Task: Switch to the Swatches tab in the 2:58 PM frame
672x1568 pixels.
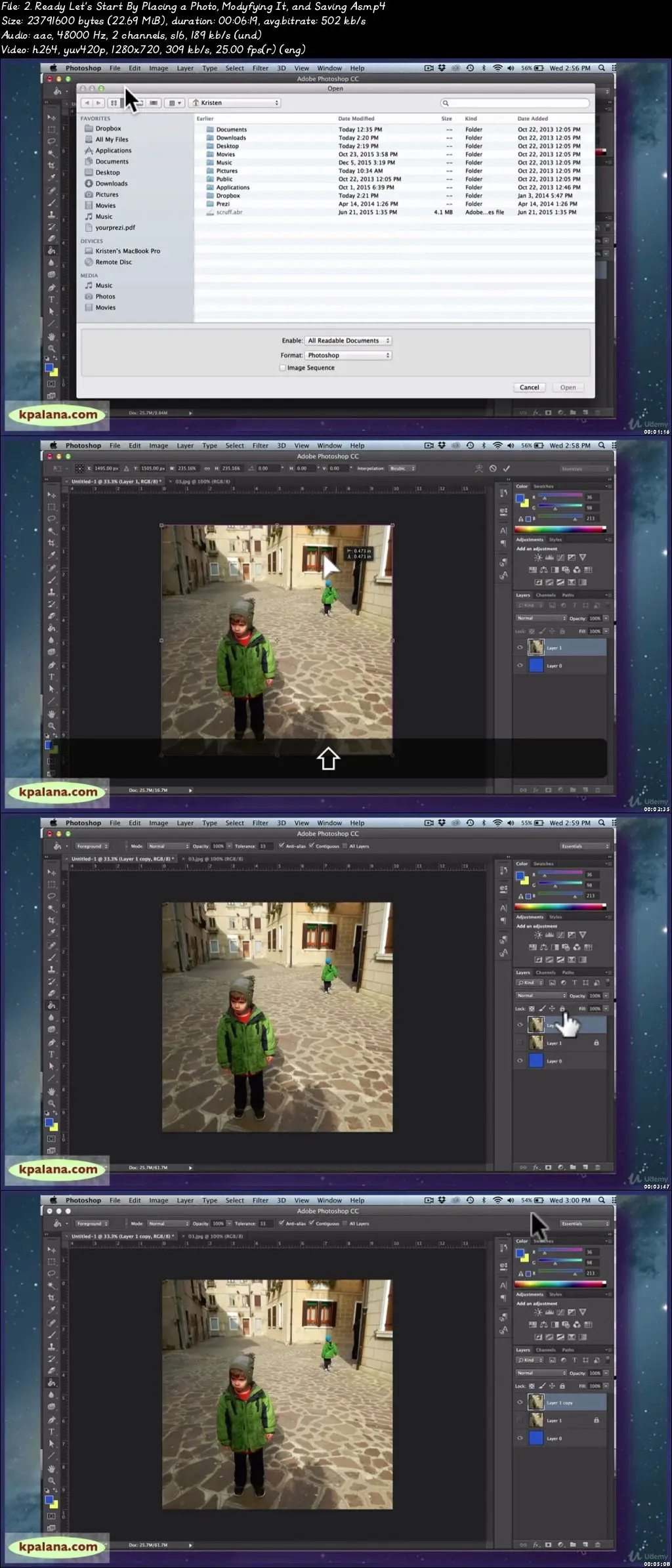Action: pos(543,486)
